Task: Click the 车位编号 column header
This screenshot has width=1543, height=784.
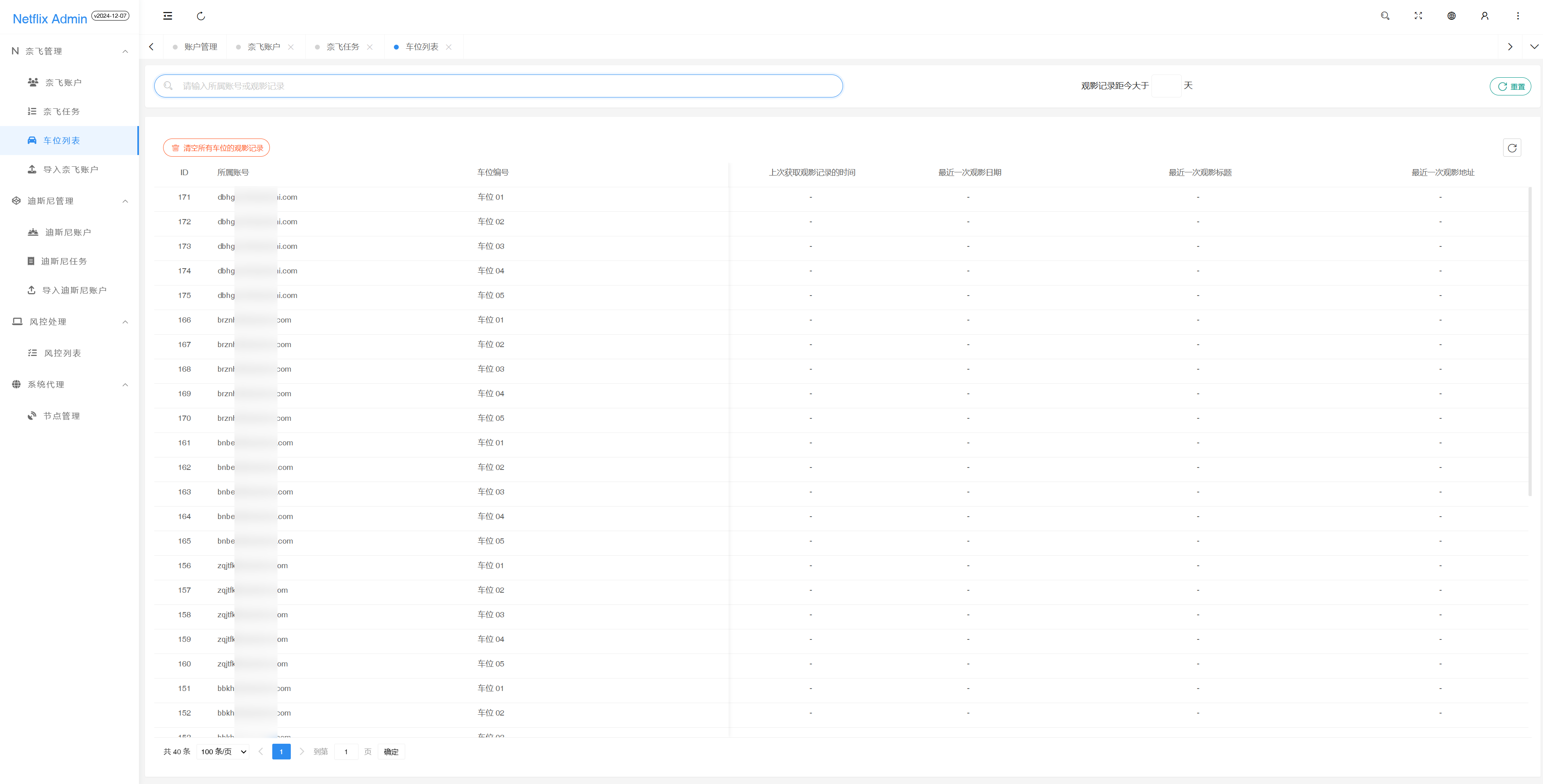Action: (493, 172)
